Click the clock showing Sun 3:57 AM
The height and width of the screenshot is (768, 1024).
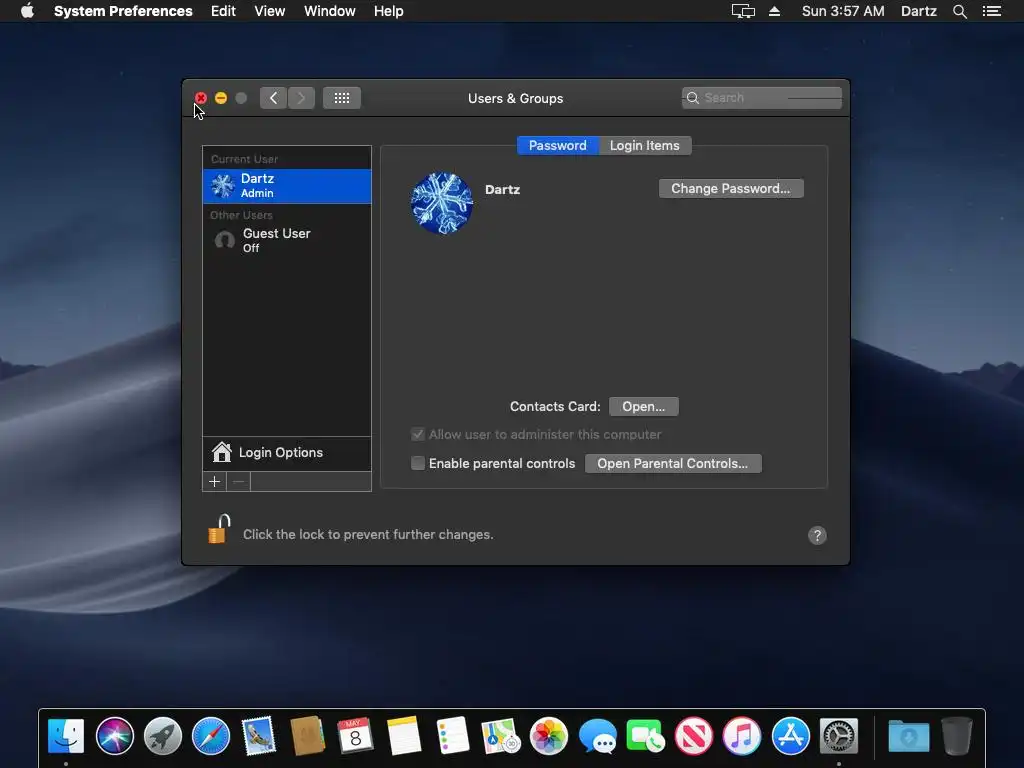pyautogui.click(x=843, y=11)
